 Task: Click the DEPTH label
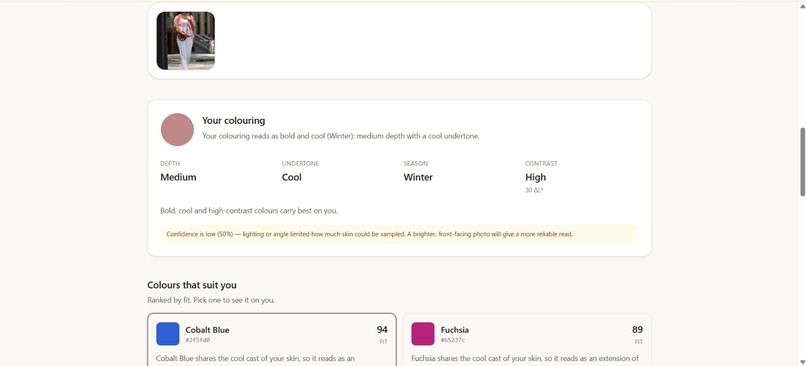coord(170,163)
